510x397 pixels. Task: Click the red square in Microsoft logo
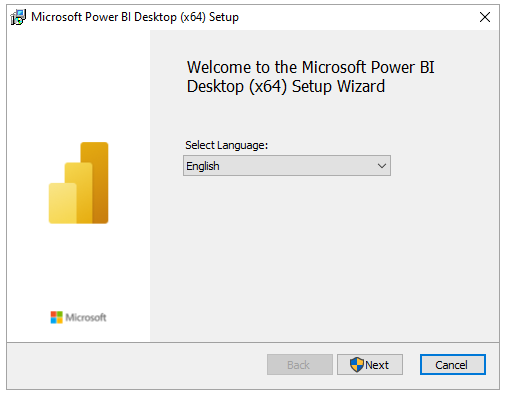[x=53, y=314]
